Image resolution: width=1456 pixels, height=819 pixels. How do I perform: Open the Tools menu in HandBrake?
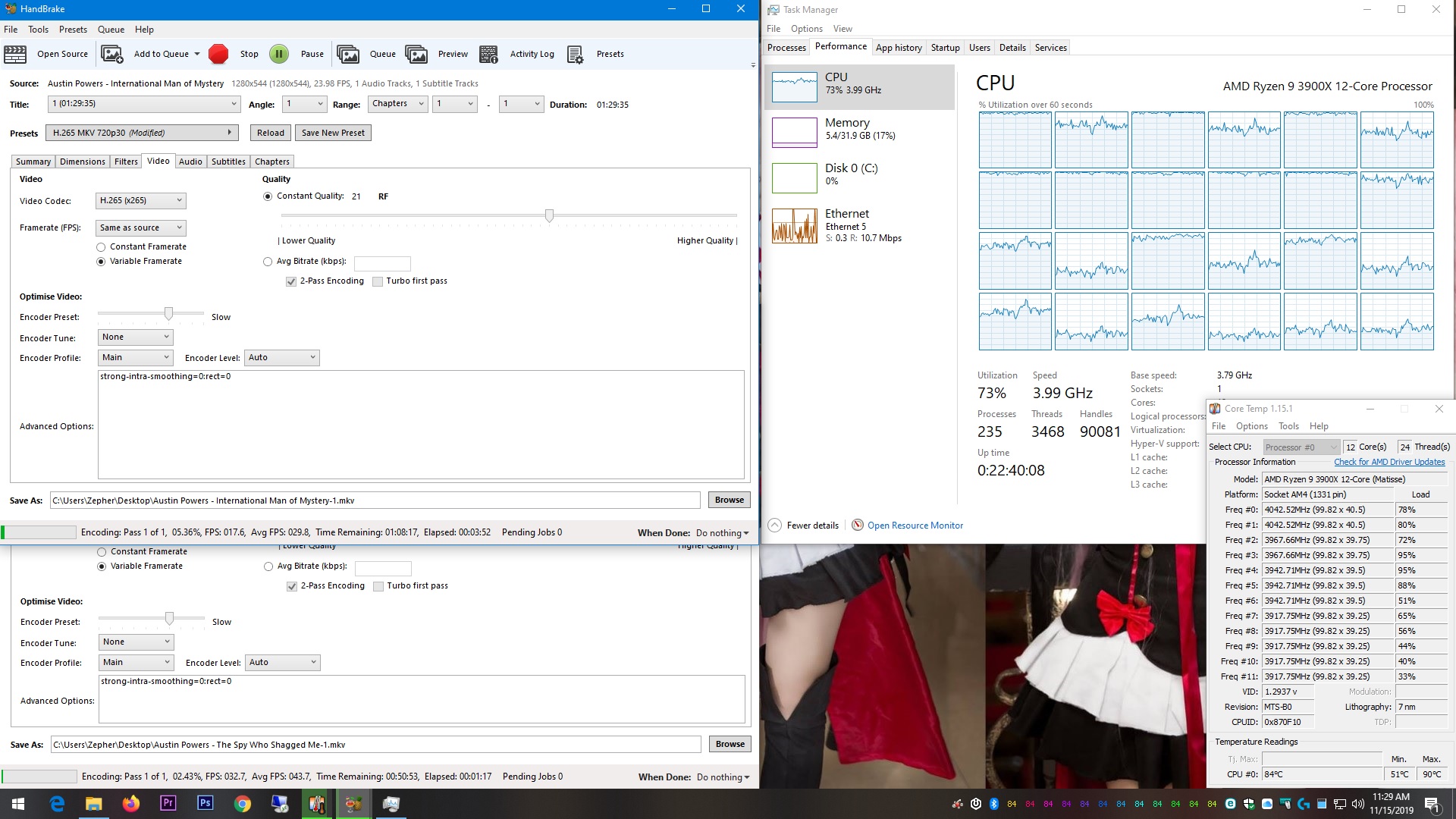[38, 30]
